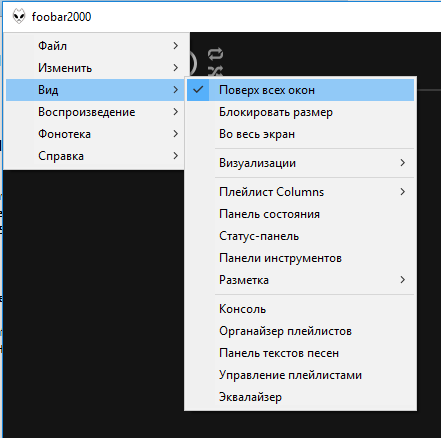
Task: Enable Во весь экран mode
Action: tap(300, 134)
